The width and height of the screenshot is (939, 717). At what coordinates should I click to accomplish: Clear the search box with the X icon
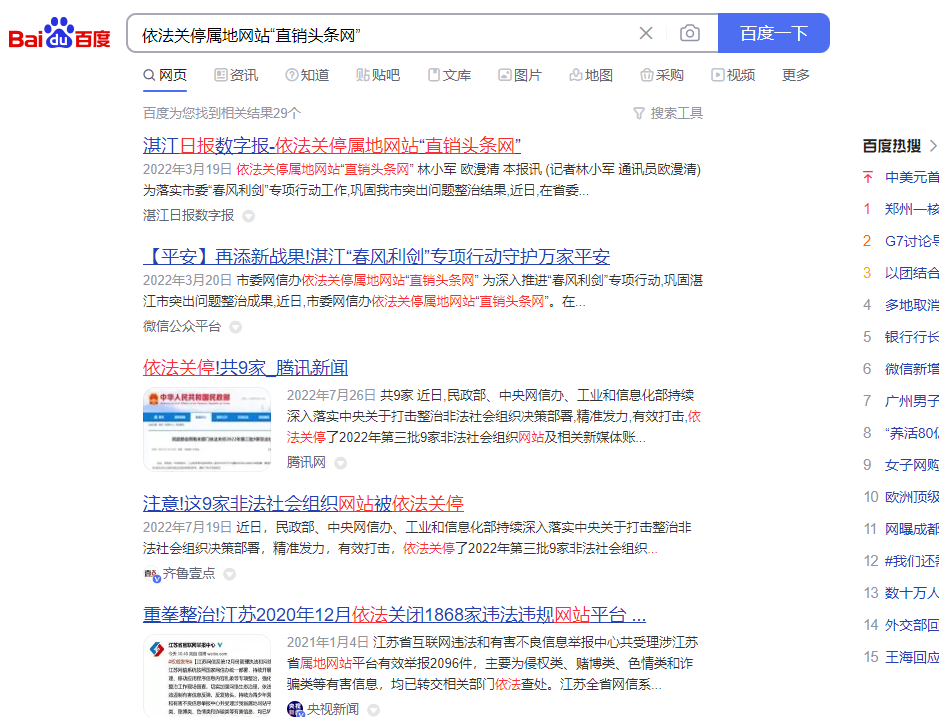(646, 34)
